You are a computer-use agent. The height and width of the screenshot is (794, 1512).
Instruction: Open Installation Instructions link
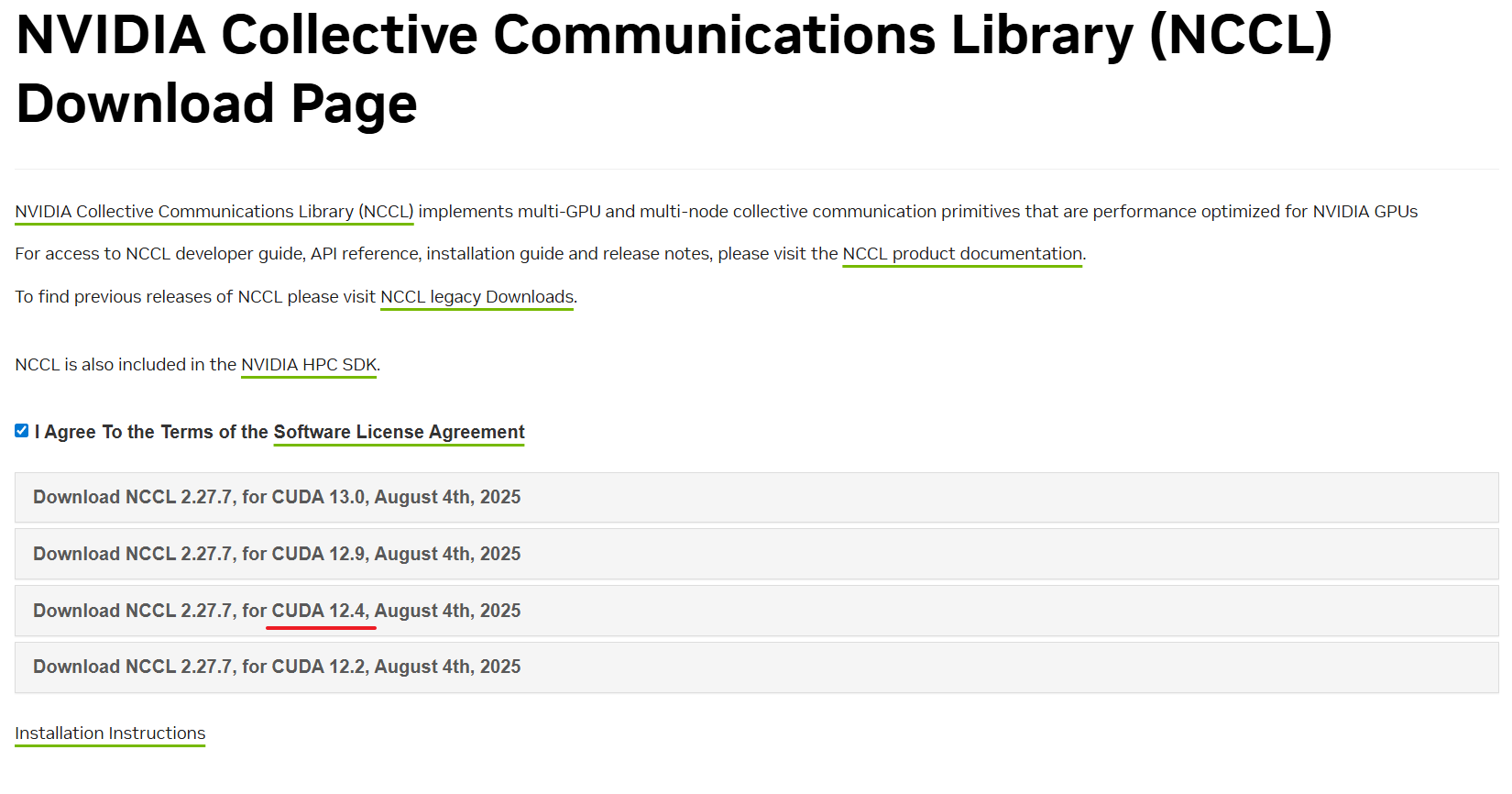[x=110, y=733]
